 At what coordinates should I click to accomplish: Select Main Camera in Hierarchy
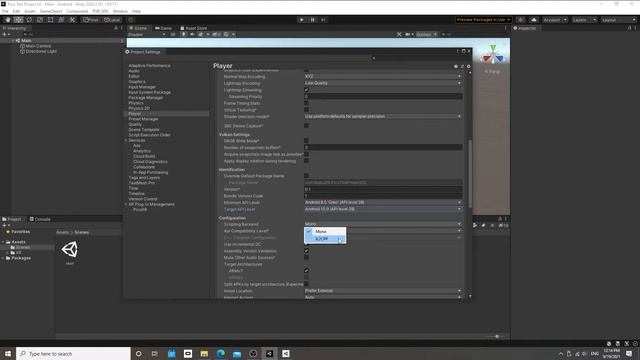tap(38, 46)
